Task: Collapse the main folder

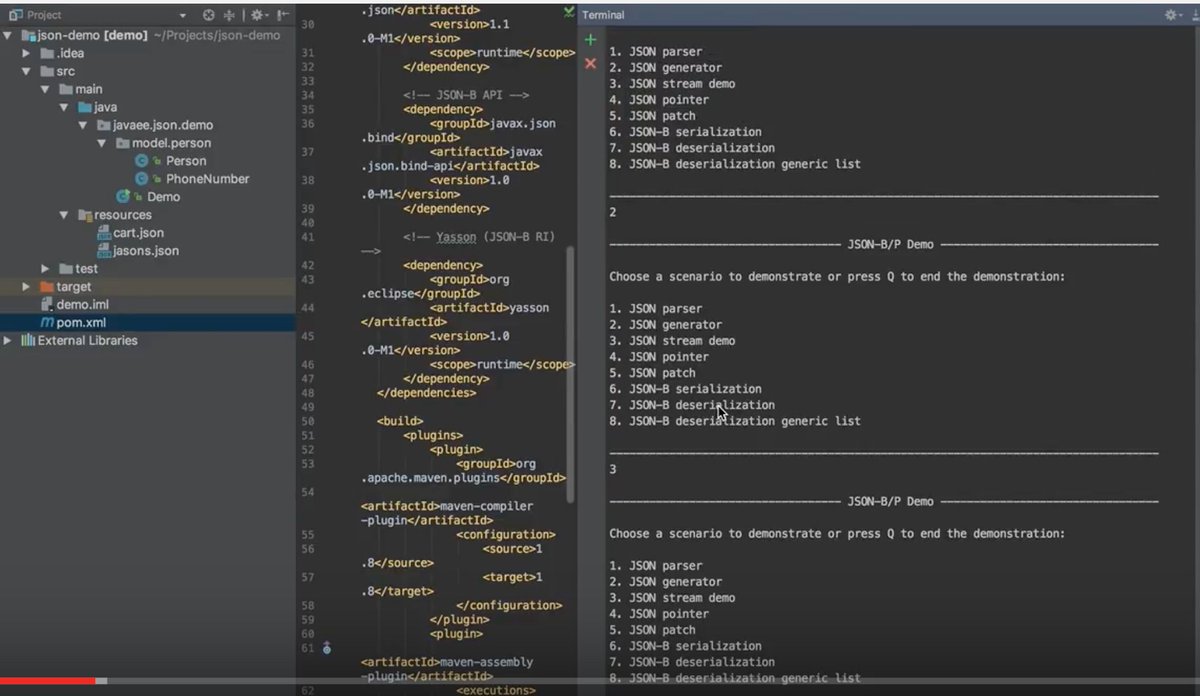Action: pyautogui.click(x=45, y=89)
